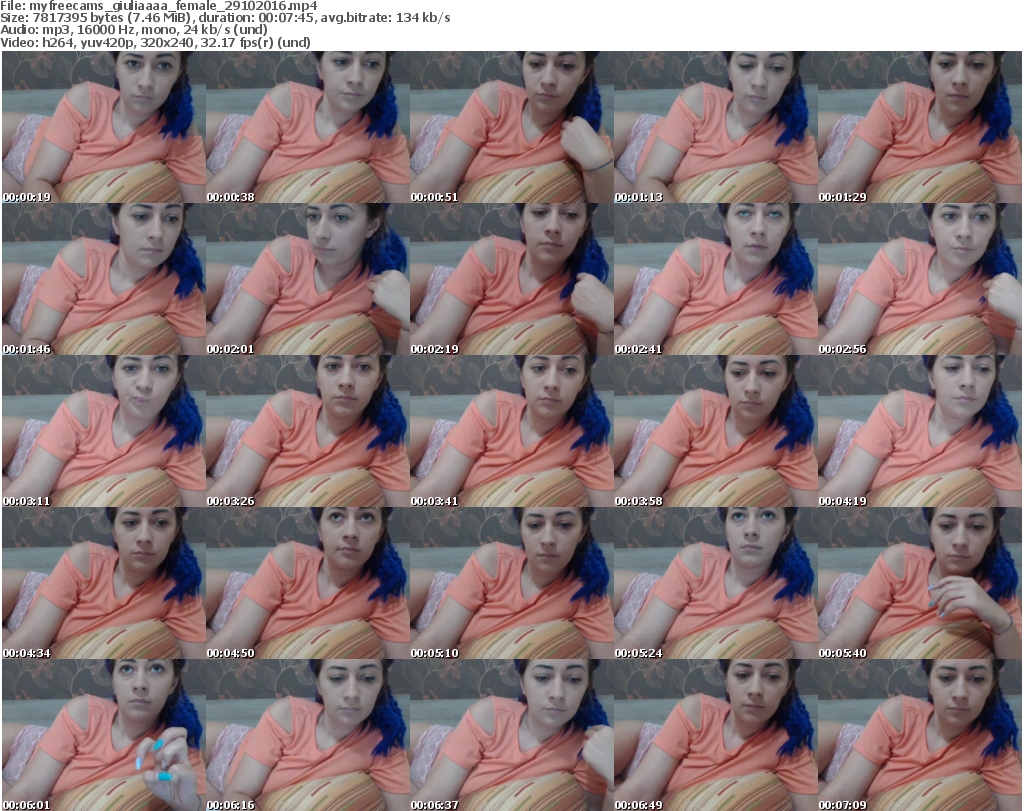Pick the thumbnail frame stamped 00:04:19

[x=920, y=432]
